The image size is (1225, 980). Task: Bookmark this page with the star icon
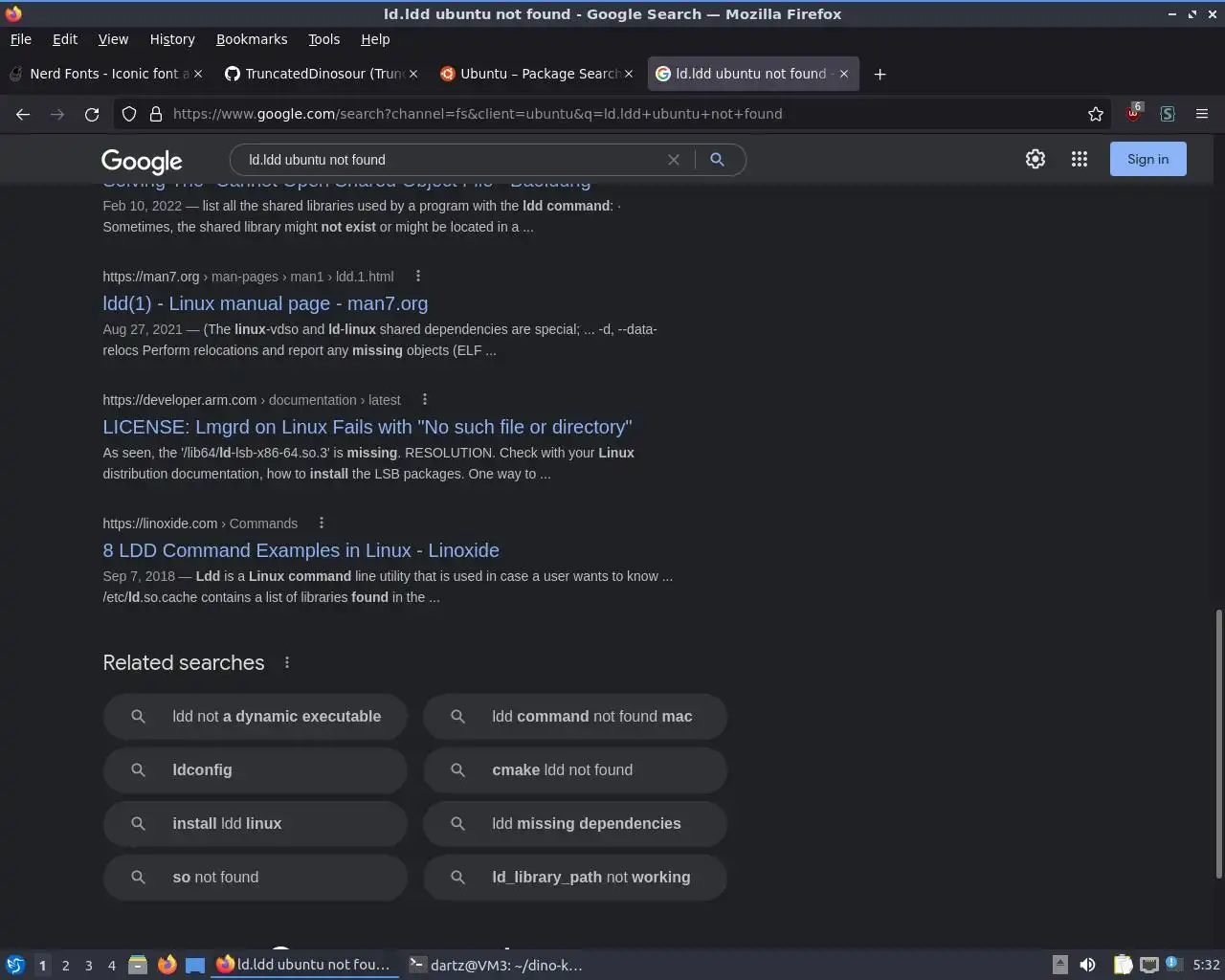pyautogui.click(x=1096, y=114)
